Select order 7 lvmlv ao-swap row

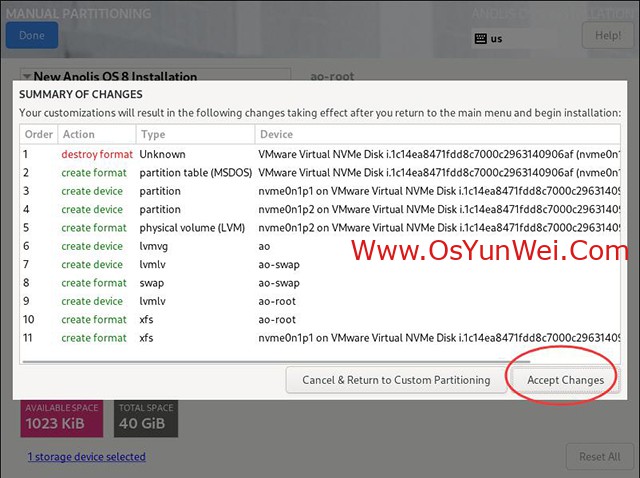click(320, 265)
